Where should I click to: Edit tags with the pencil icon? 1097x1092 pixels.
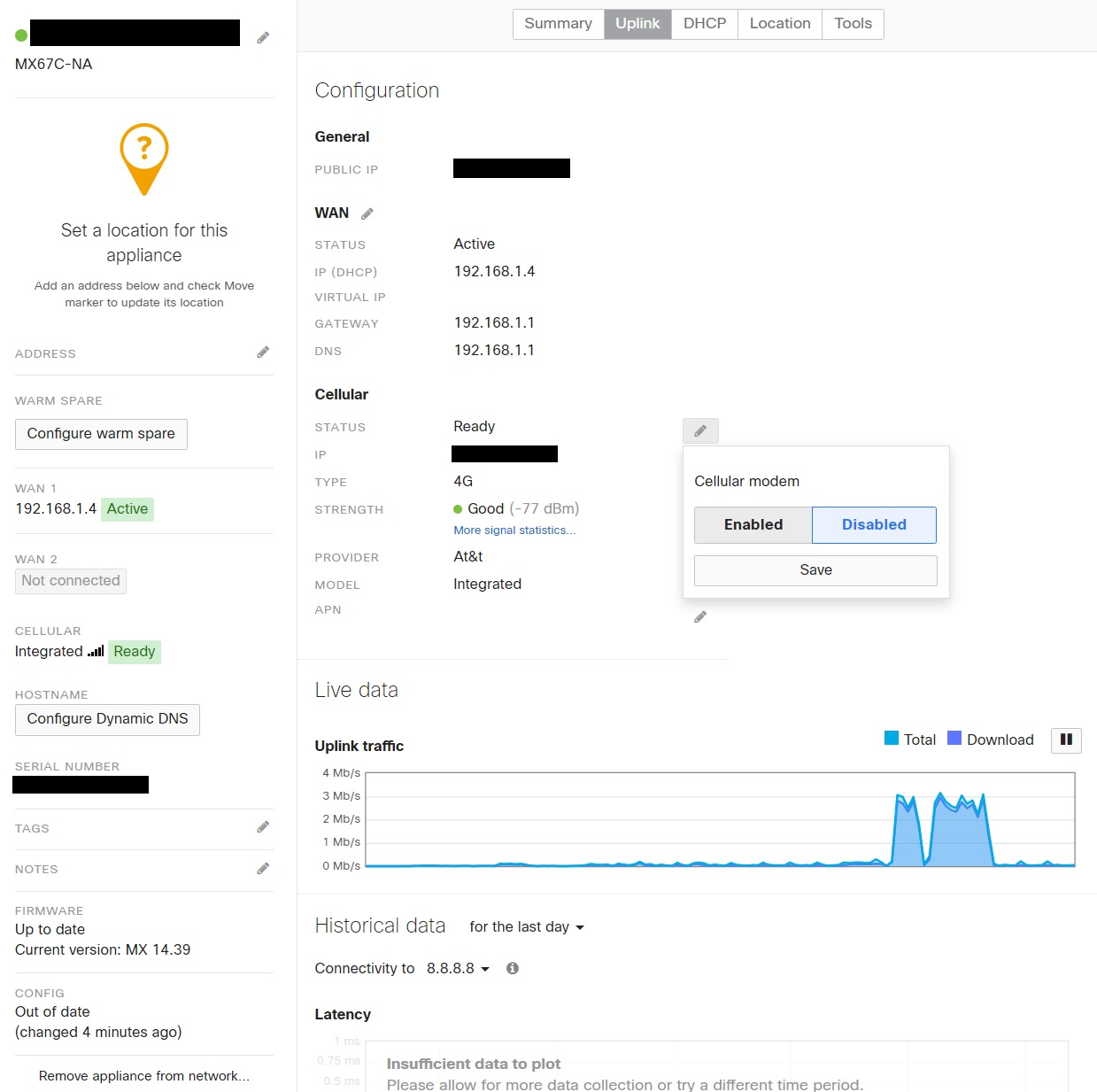tap(262, 826)
